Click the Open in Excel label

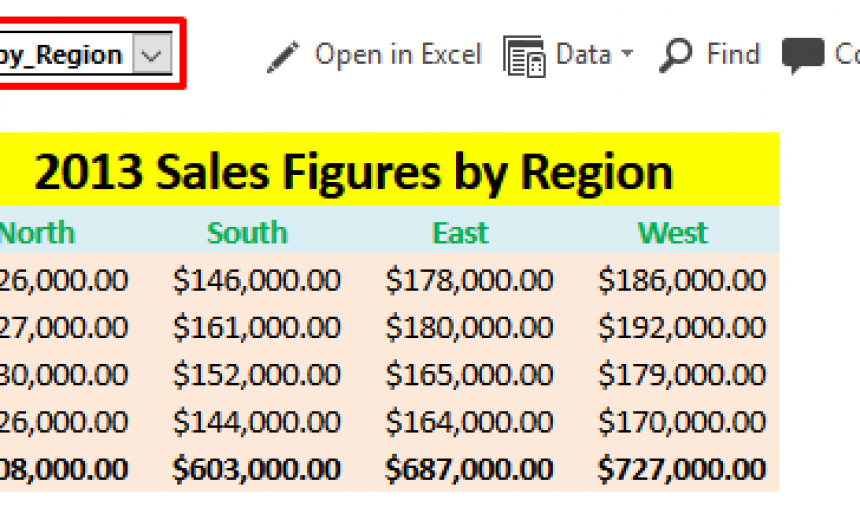398,54
